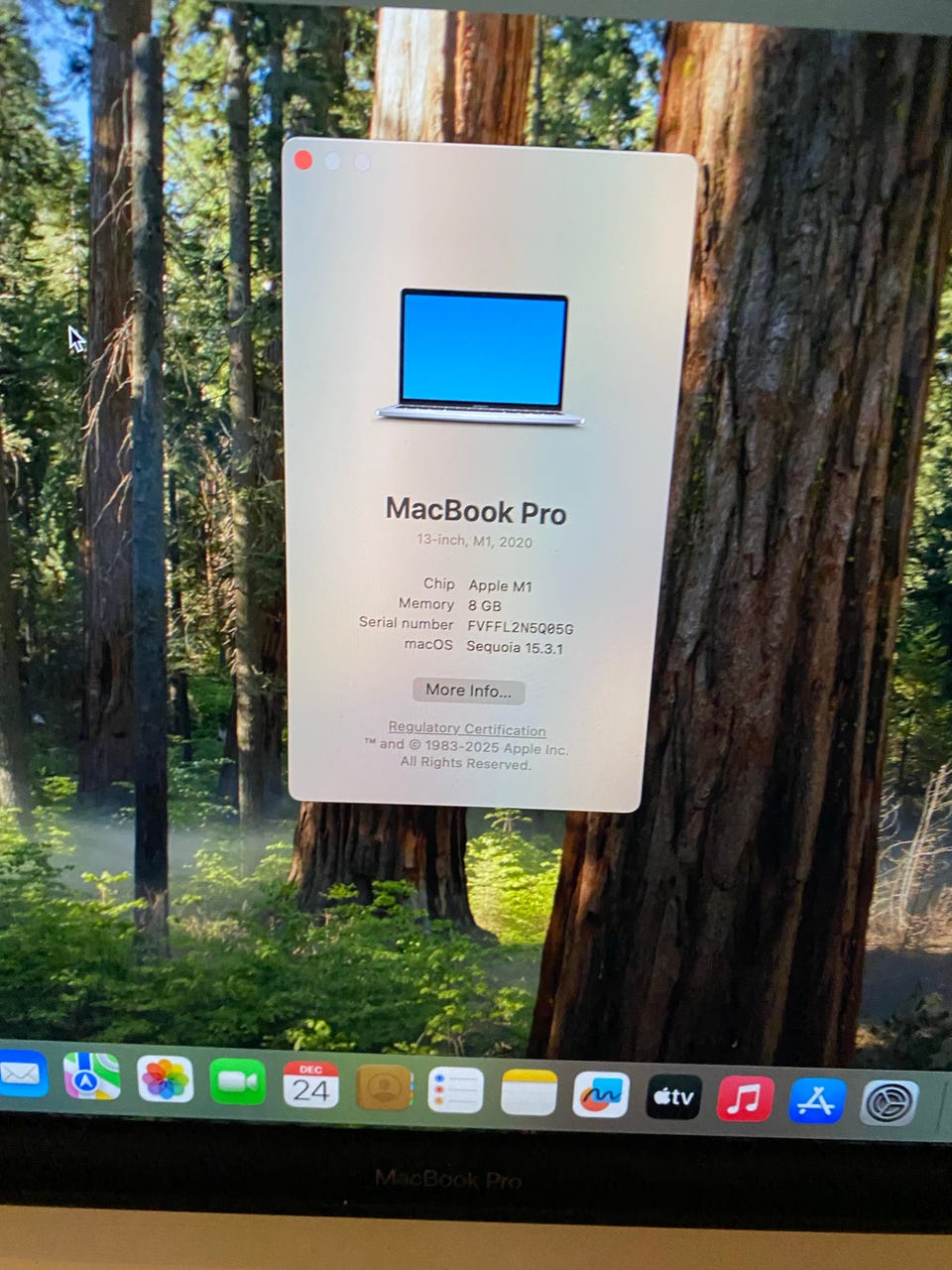Viewport: 952px width, 1270px height.
Task: Open the Notes app icon
Action: point(529,1092)
